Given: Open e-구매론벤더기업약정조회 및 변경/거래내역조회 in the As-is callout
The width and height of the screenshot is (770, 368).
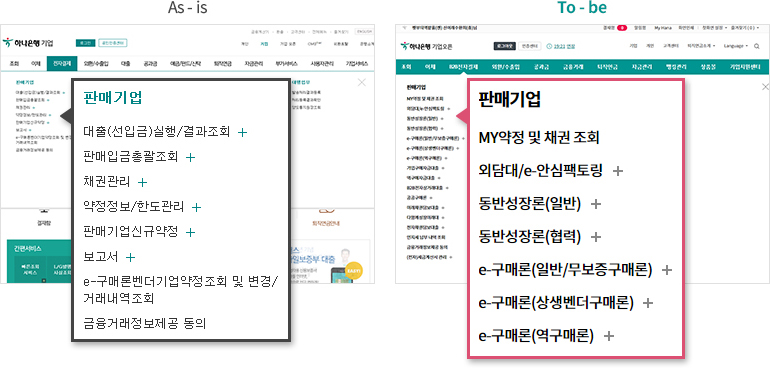Looking at the screenshot, I should coord(181,290).
